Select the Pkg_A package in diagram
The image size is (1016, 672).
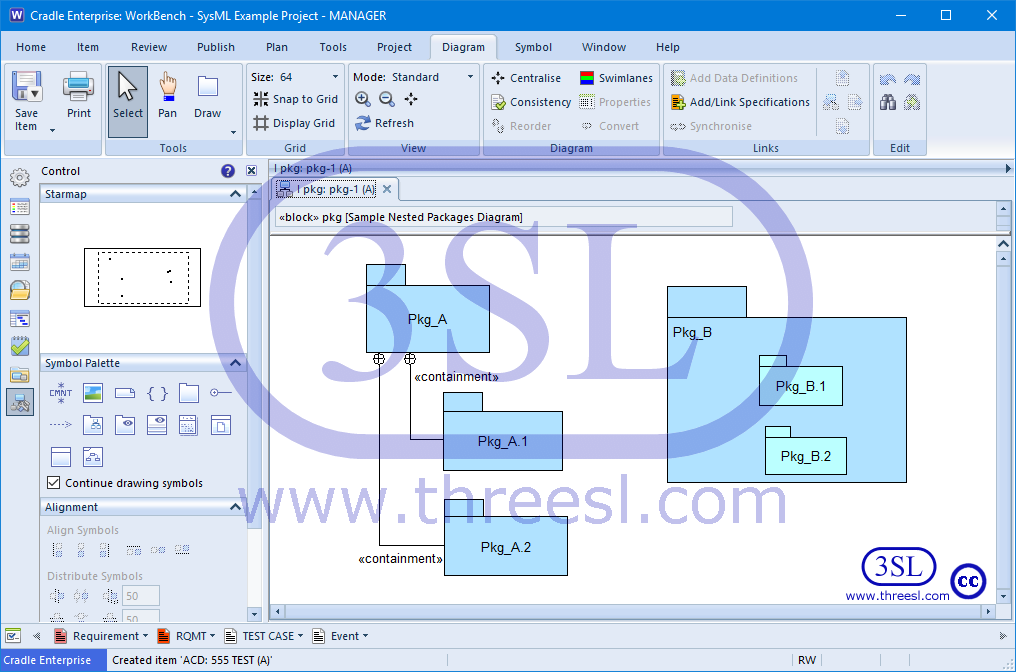428,319
